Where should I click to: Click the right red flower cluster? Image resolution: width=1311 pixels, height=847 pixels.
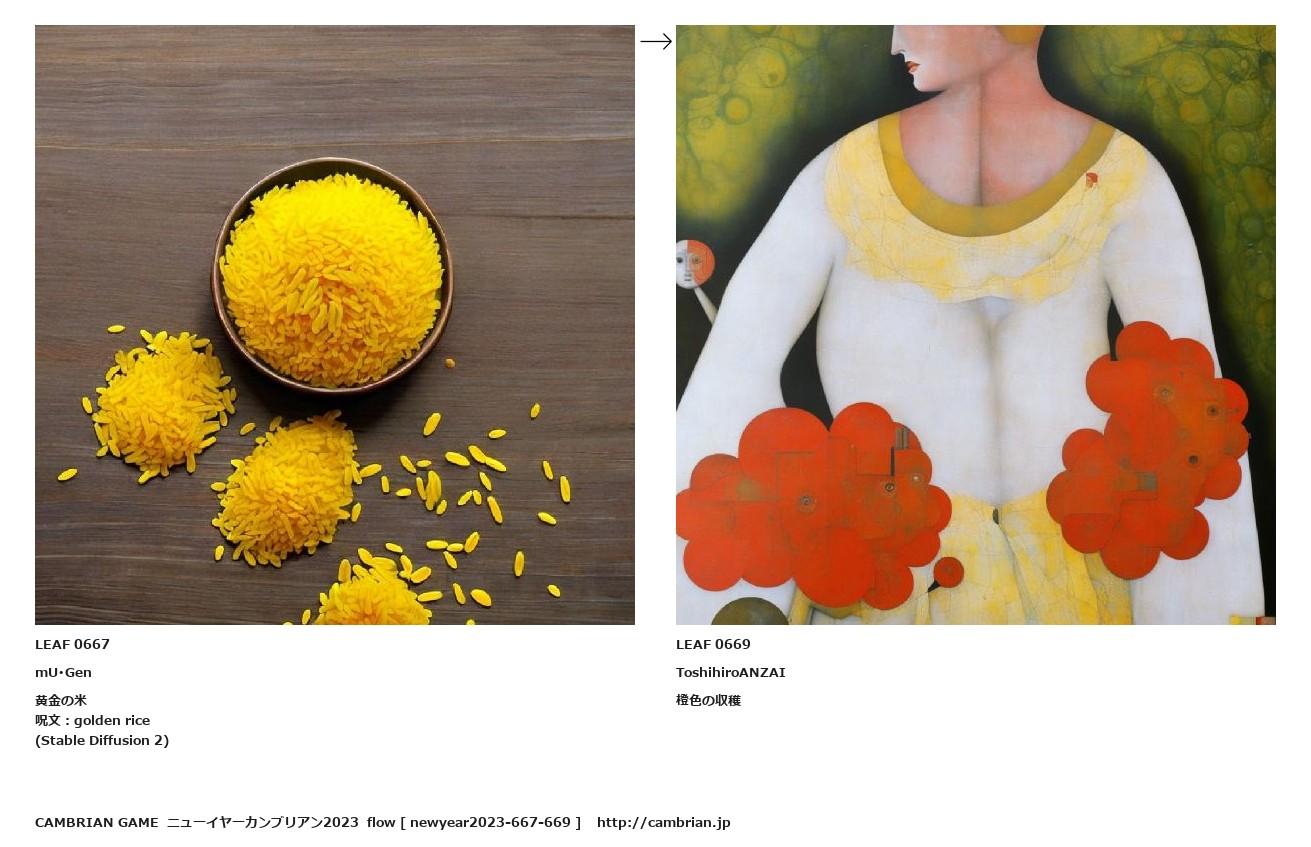pos(1150,452)
